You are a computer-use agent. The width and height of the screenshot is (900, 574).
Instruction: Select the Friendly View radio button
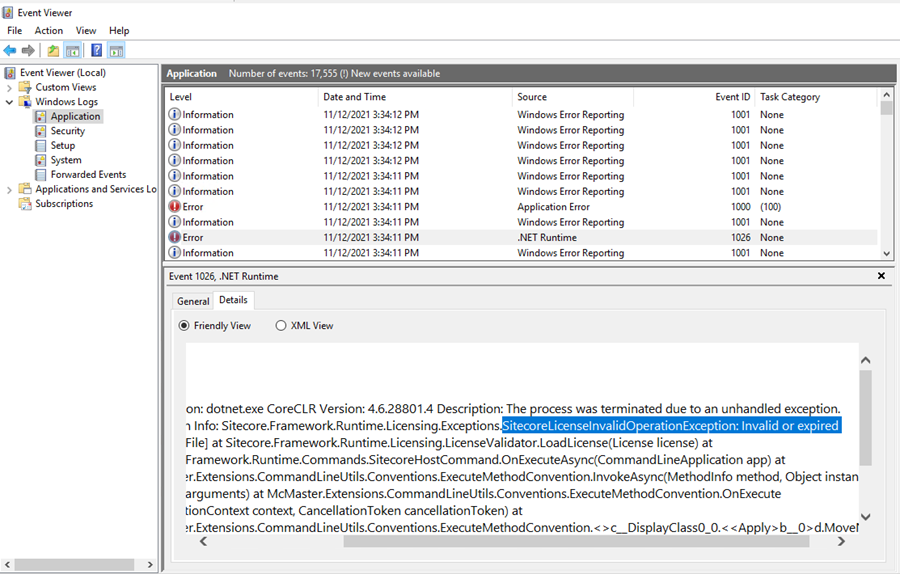[184, 326]
